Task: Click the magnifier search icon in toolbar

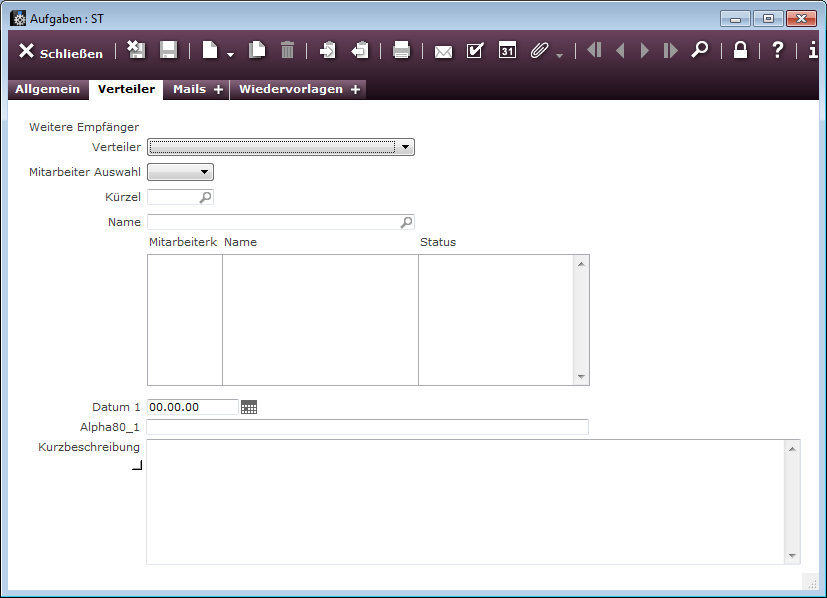Action: (x=700, y=50)
